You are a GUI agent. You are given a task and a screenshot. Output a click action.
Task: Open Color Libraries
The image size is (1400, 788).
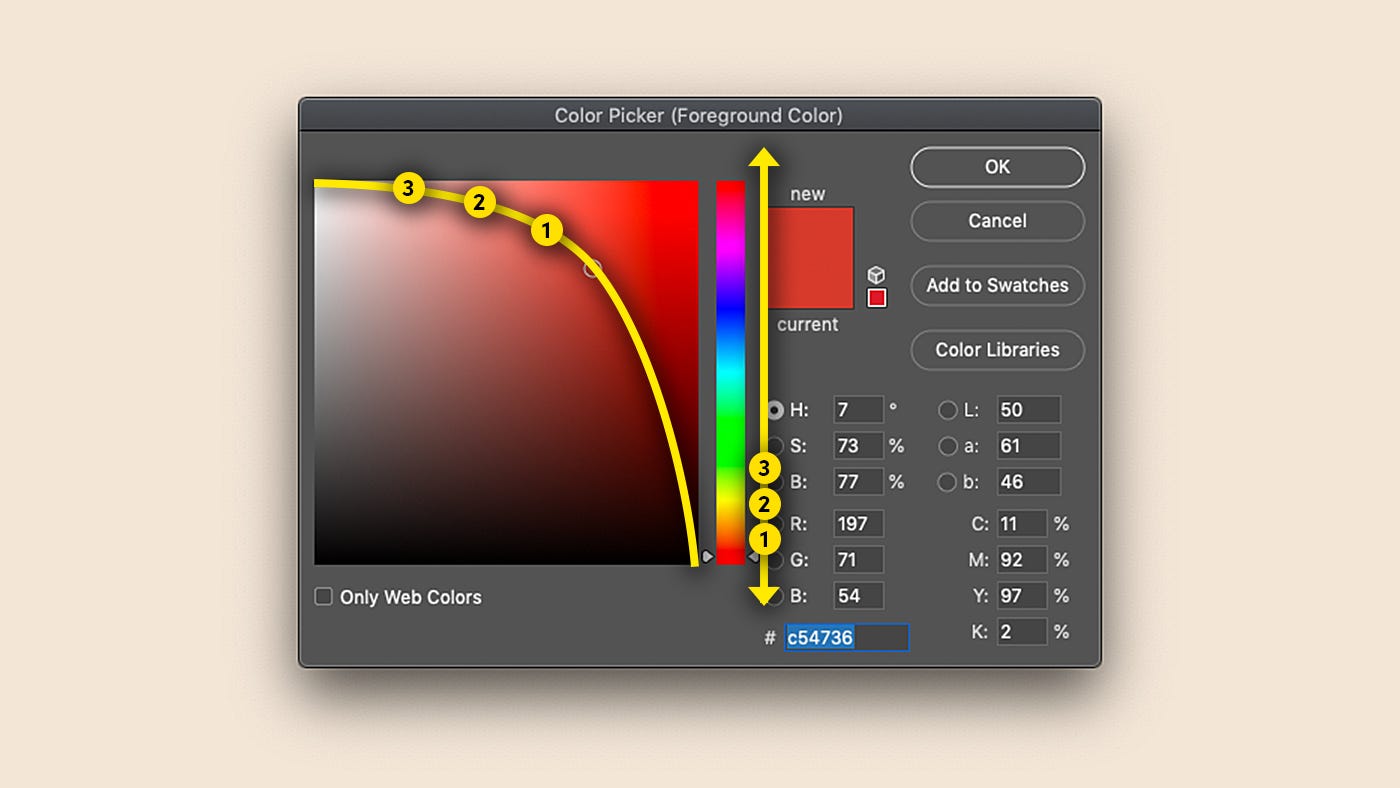tap(997, 350)
